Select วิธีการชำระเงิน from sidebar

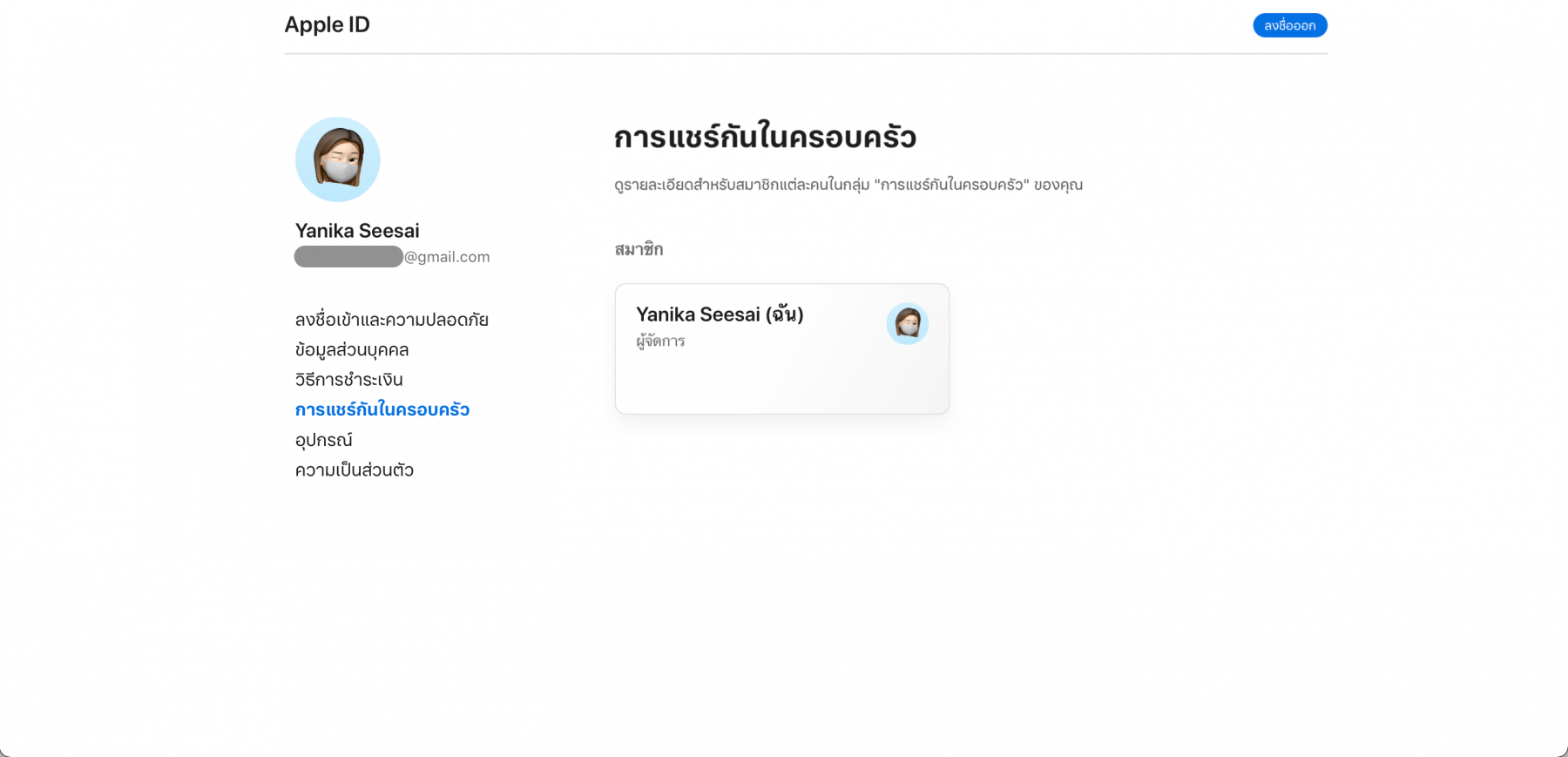click(348, 380)
